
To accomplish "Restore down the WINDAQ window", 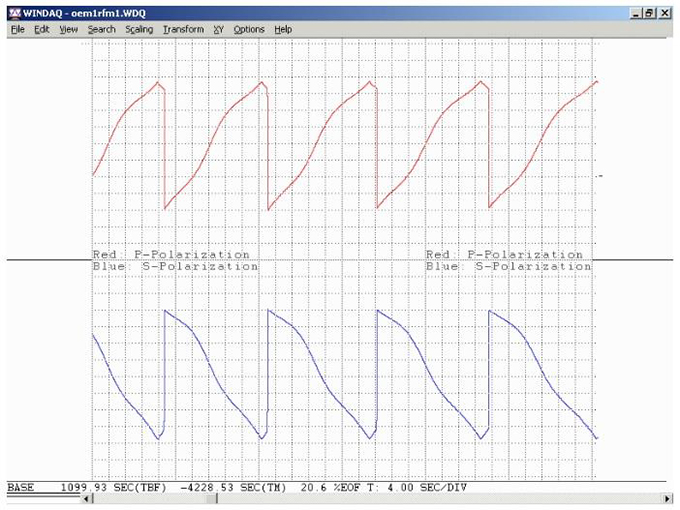I will tap(649, 13).
